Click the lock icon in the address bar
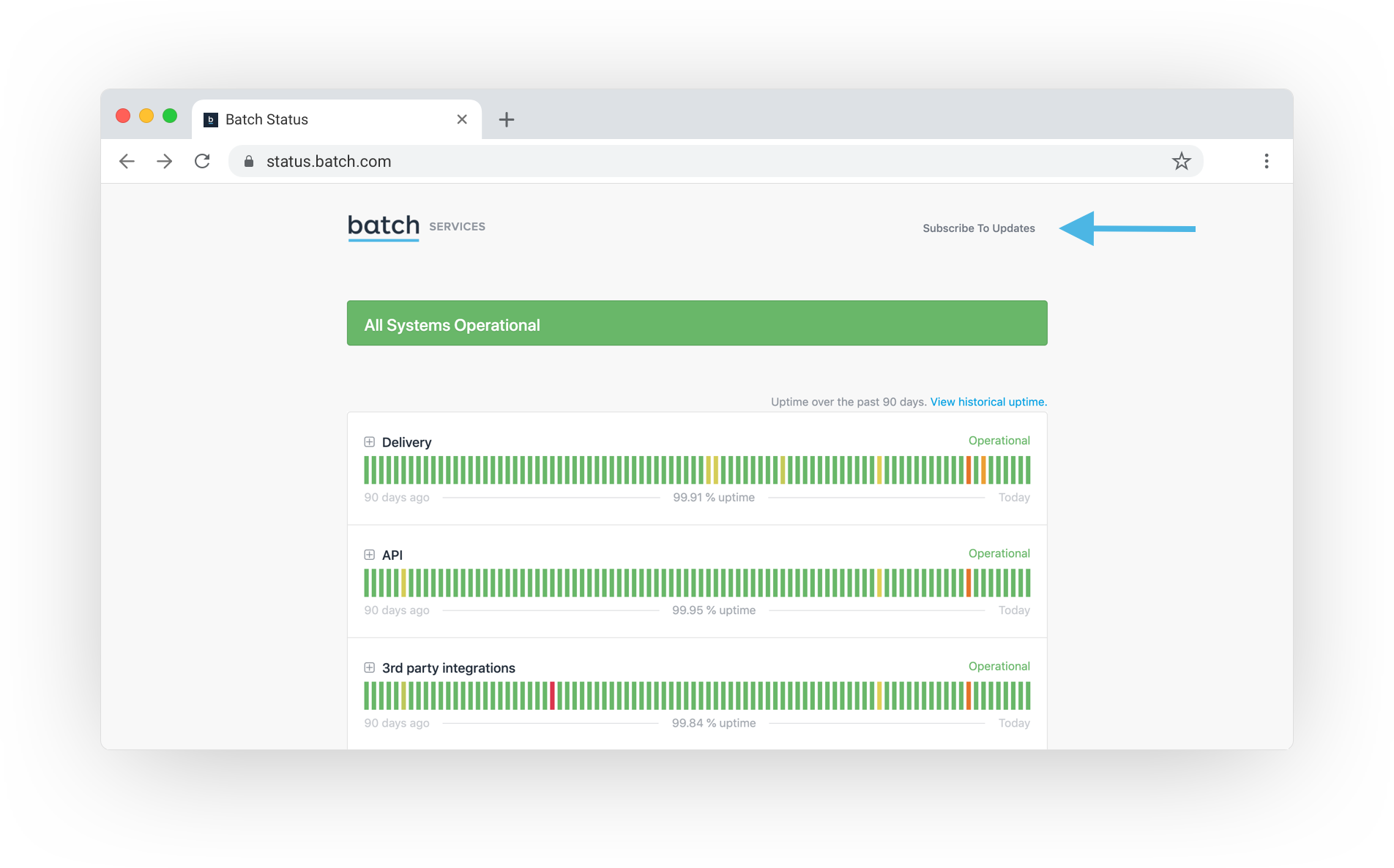Image resolution: width=1394 pixels, height=868 pixels. point(249,161)
